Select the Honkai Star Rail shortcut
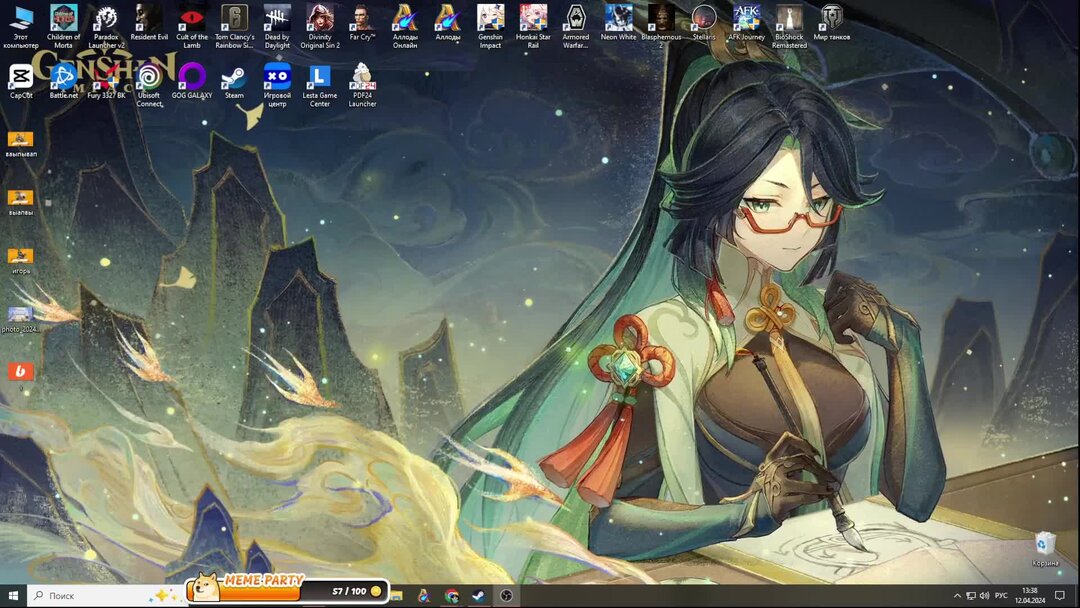1080x608 pixels. click(x=533, y=26)
